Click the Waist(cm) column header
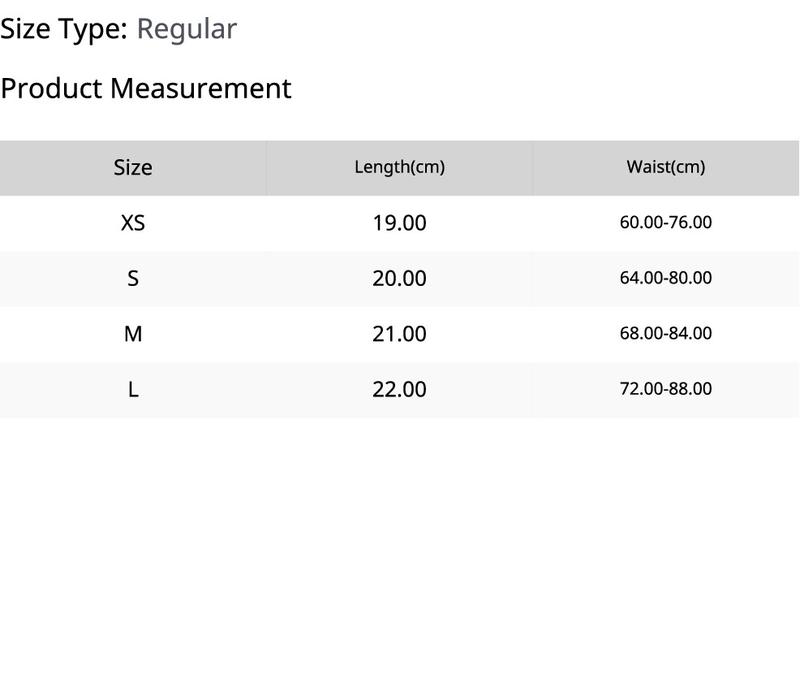The image size is (800, 688). coord(666,167)
